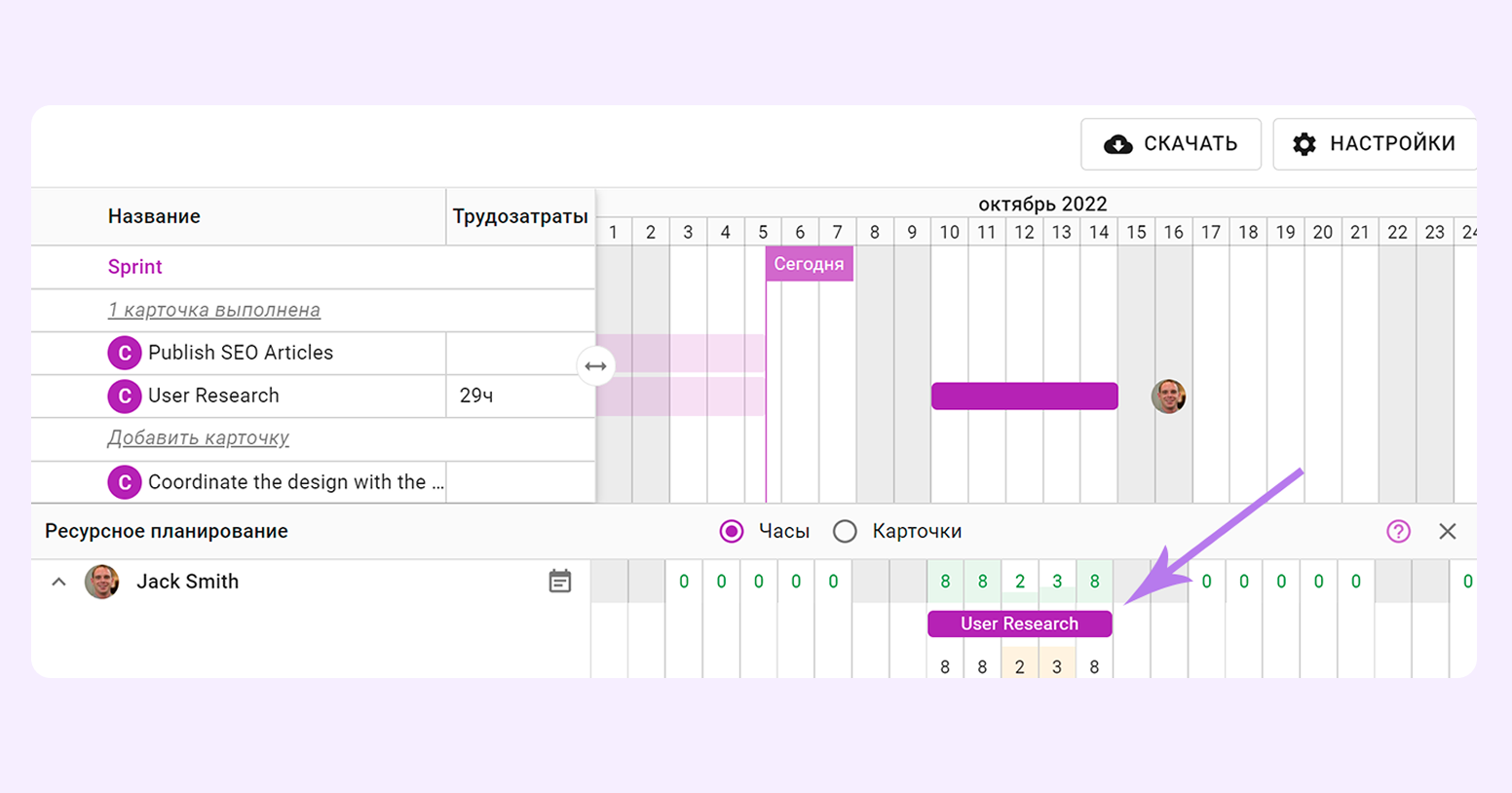This screenshot has width=1512, height=793.
Task: Open the НАСТРОЙКИ button
Action: [x=1374, y=144]
